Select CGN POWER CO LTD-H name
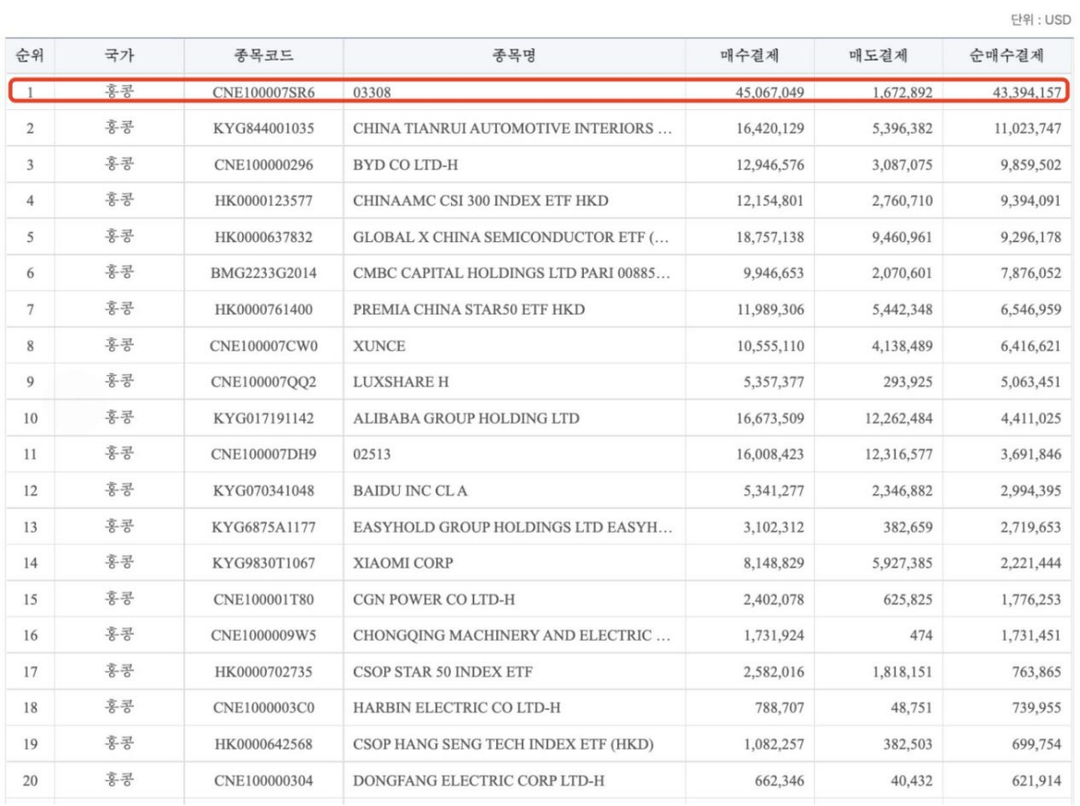 [x=434, y=599]
